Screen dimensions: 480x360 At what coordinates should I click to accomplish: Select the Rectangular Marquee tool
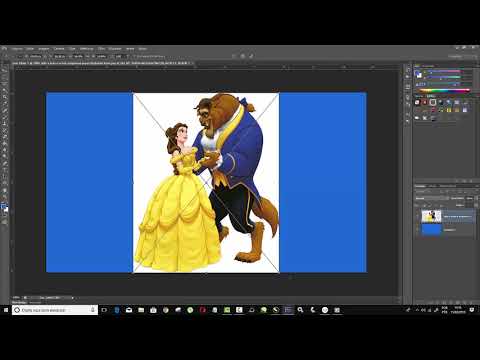coord(4,77)
